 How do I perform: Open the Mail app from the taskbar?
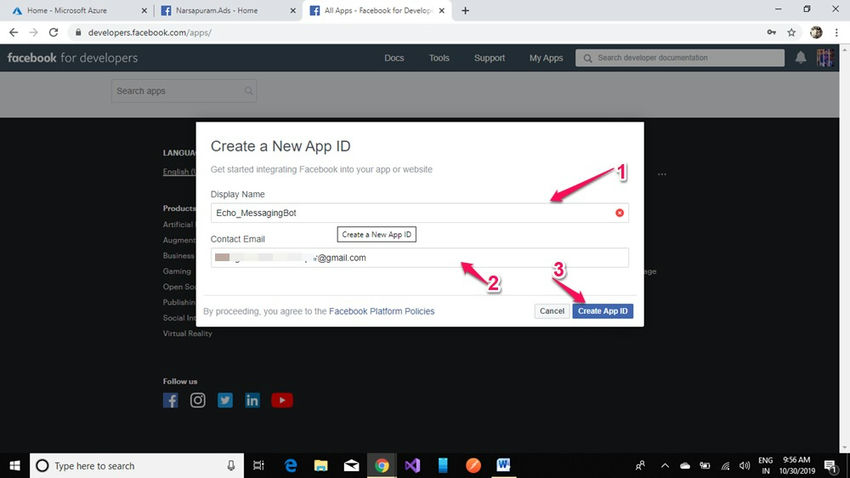(351, 466)
